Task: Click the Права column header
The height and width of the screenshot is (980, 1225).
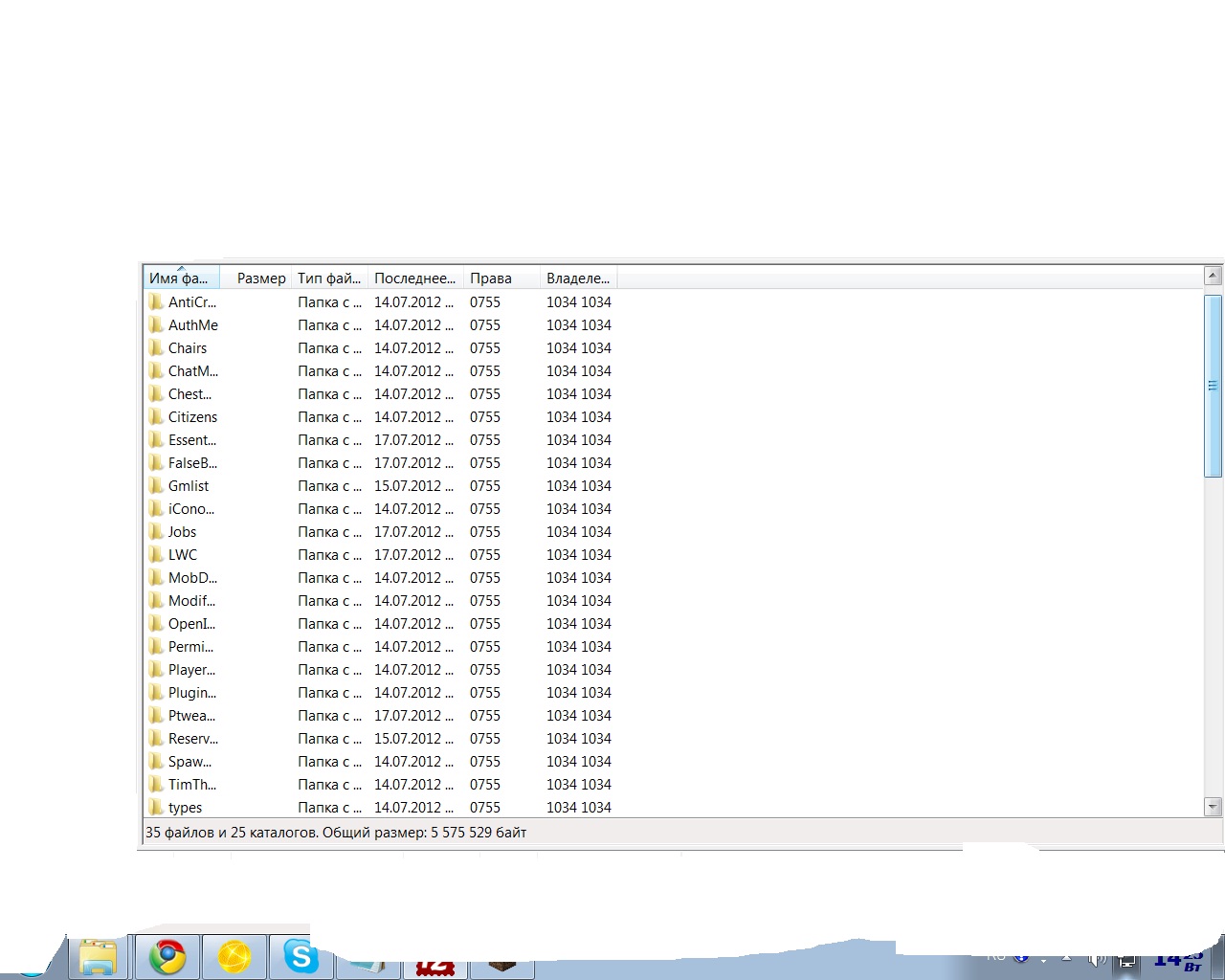Action: click(x=491, y=278)
